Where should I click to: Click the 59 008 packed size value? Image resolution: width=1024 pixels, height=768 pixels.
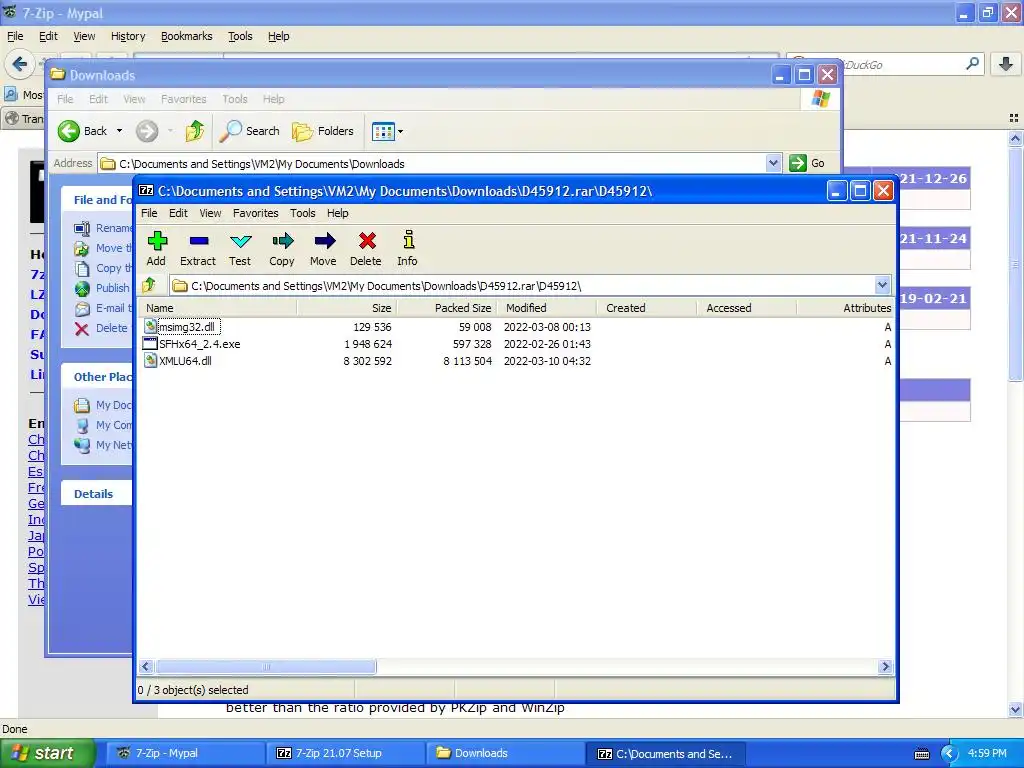(x=475, y=327)
